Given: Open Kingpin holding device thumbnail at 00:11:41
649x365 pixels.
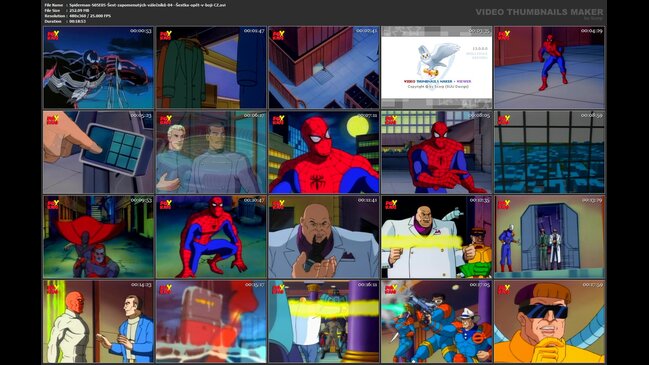Looking at the screenshot, I should [324, 237].
